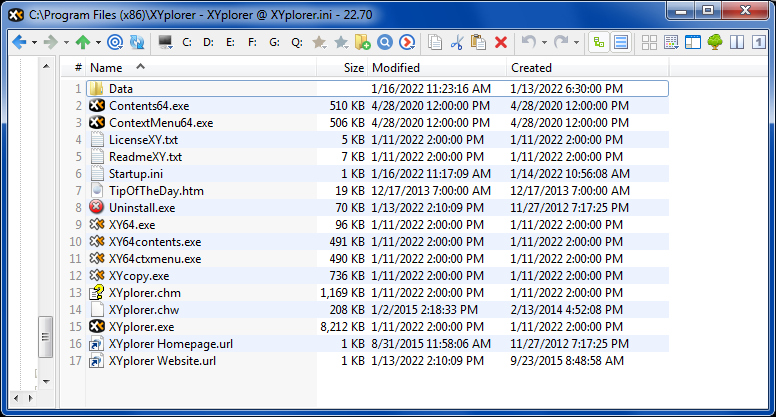Click the Cut scissors icon

coord(456,43)
